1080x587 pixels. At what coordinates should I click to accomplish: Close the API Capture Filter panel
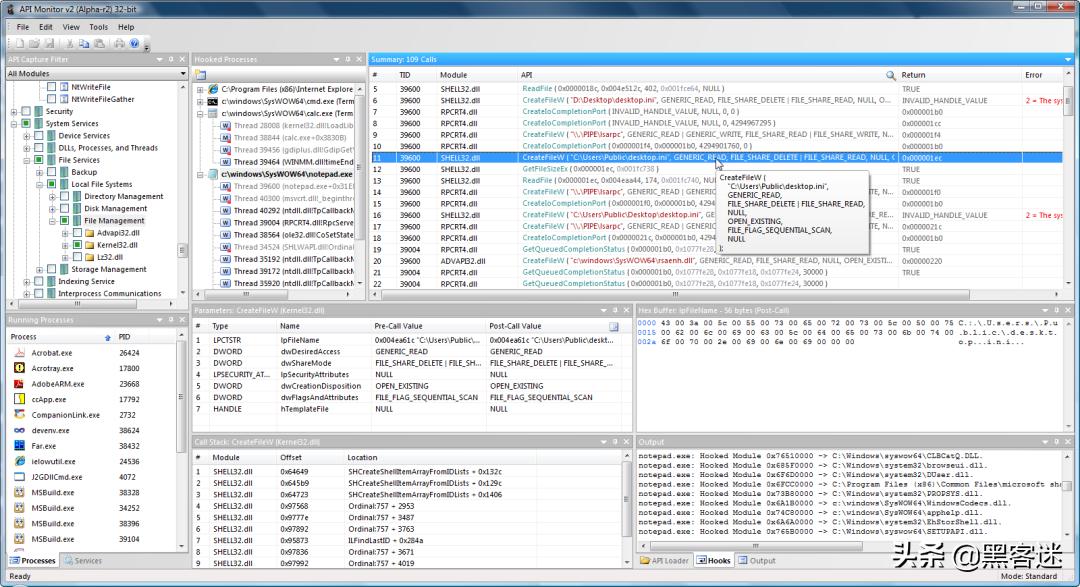coord(182,59)
